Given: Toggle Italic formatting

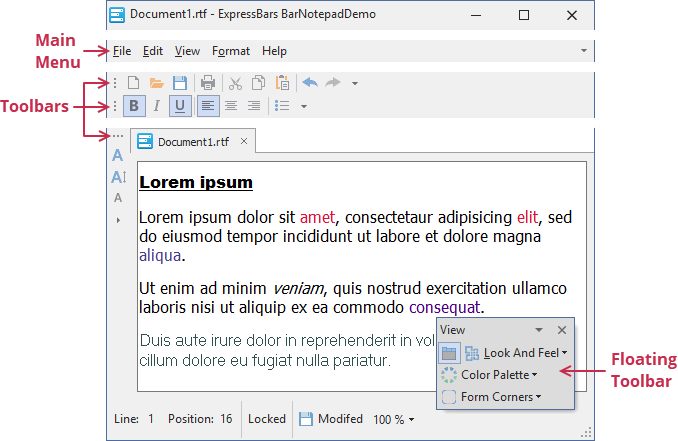Looking at the screenshot, I should (x=156, y=106).
